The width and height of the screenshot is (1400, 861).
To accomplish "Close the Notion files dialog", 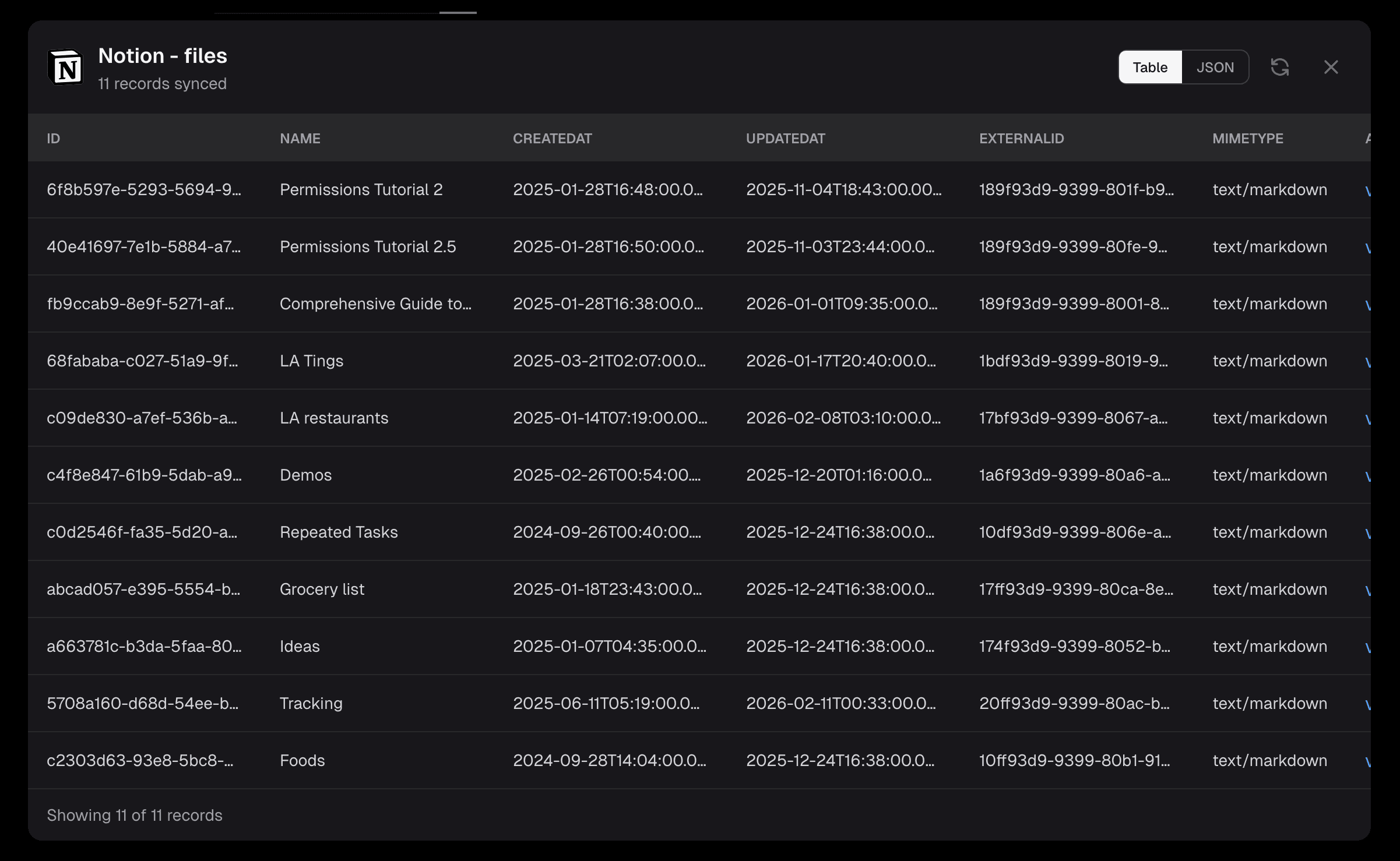I will pyautogui.click(x=1331, y=67).
